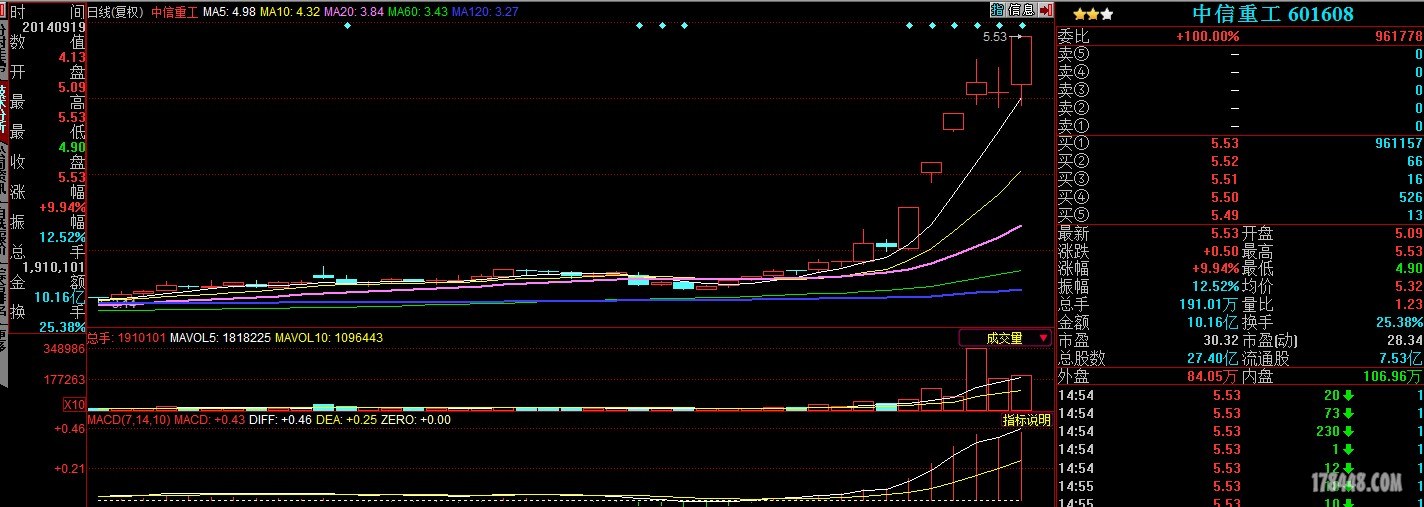Screen dimensions: 1424x507
Task: Click the 348986 volume axis label
Action: (x=65, y=349)
